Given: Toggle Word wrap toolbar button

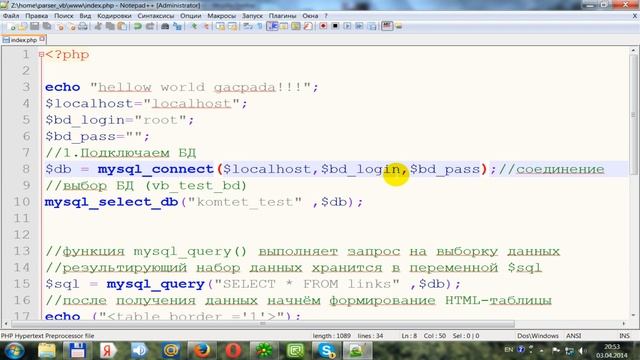Looking at the screenshot, I should 247,27.
